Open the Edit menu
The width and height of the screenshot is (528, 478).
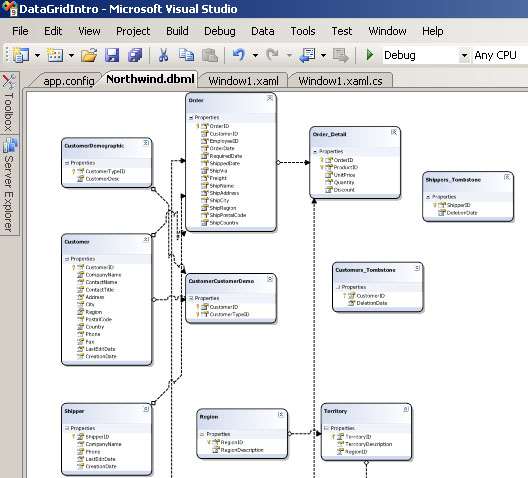(53, 31)
